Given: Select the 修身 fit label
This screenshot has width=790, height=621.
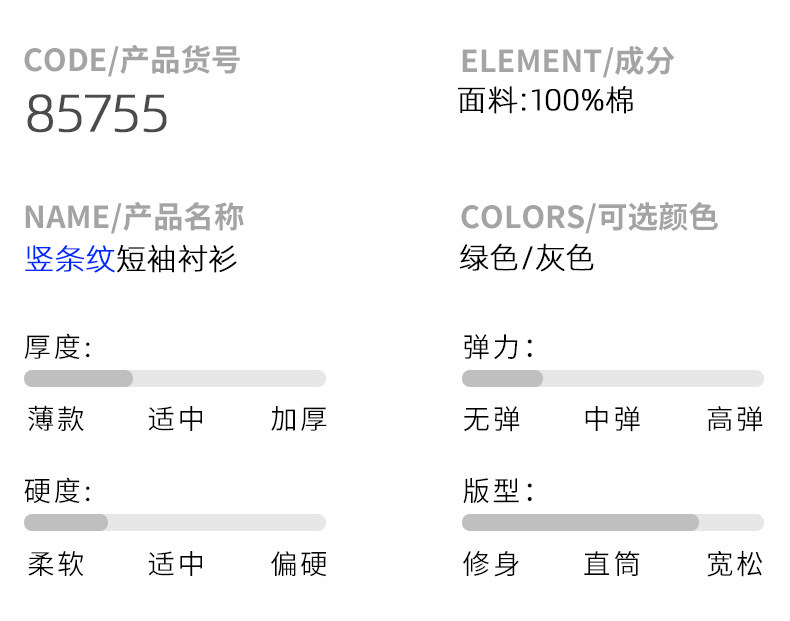Looking at the screenshot, I should pos(492,564).
